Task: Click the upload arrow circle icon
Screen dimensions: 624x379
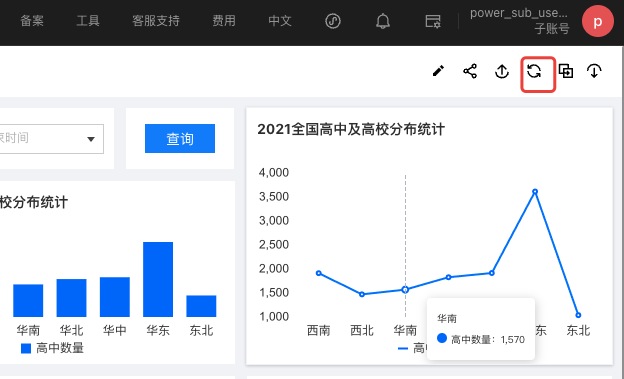Action: 502,72
